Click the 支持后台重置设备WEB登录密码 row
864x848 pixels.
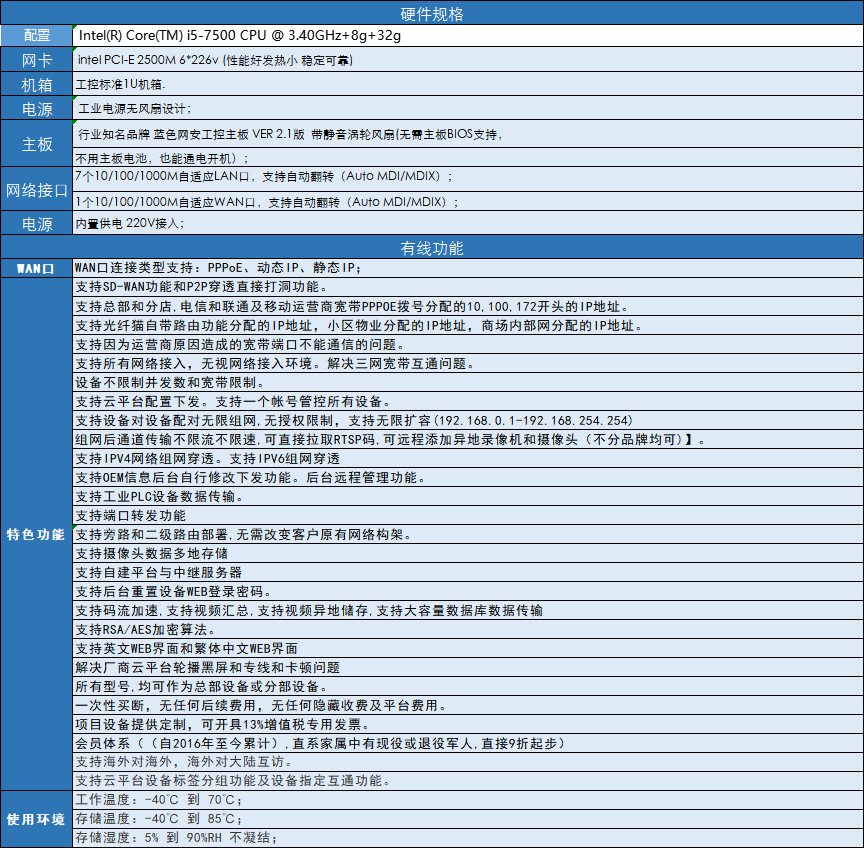468,592
